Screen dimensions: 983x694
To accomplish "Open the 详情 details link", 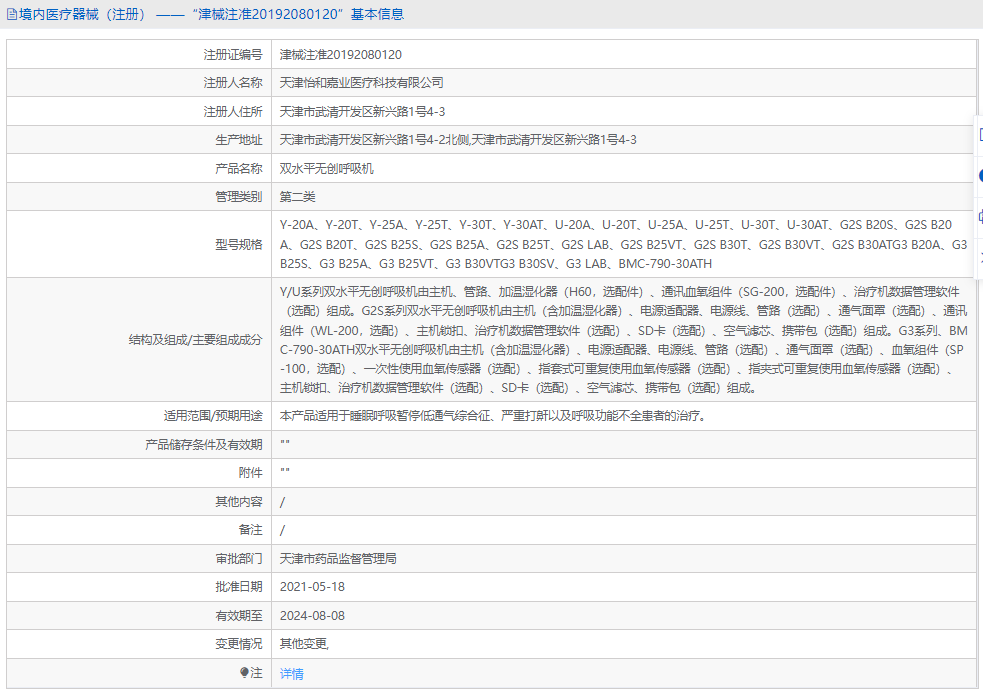I will [x=292, y=673].
